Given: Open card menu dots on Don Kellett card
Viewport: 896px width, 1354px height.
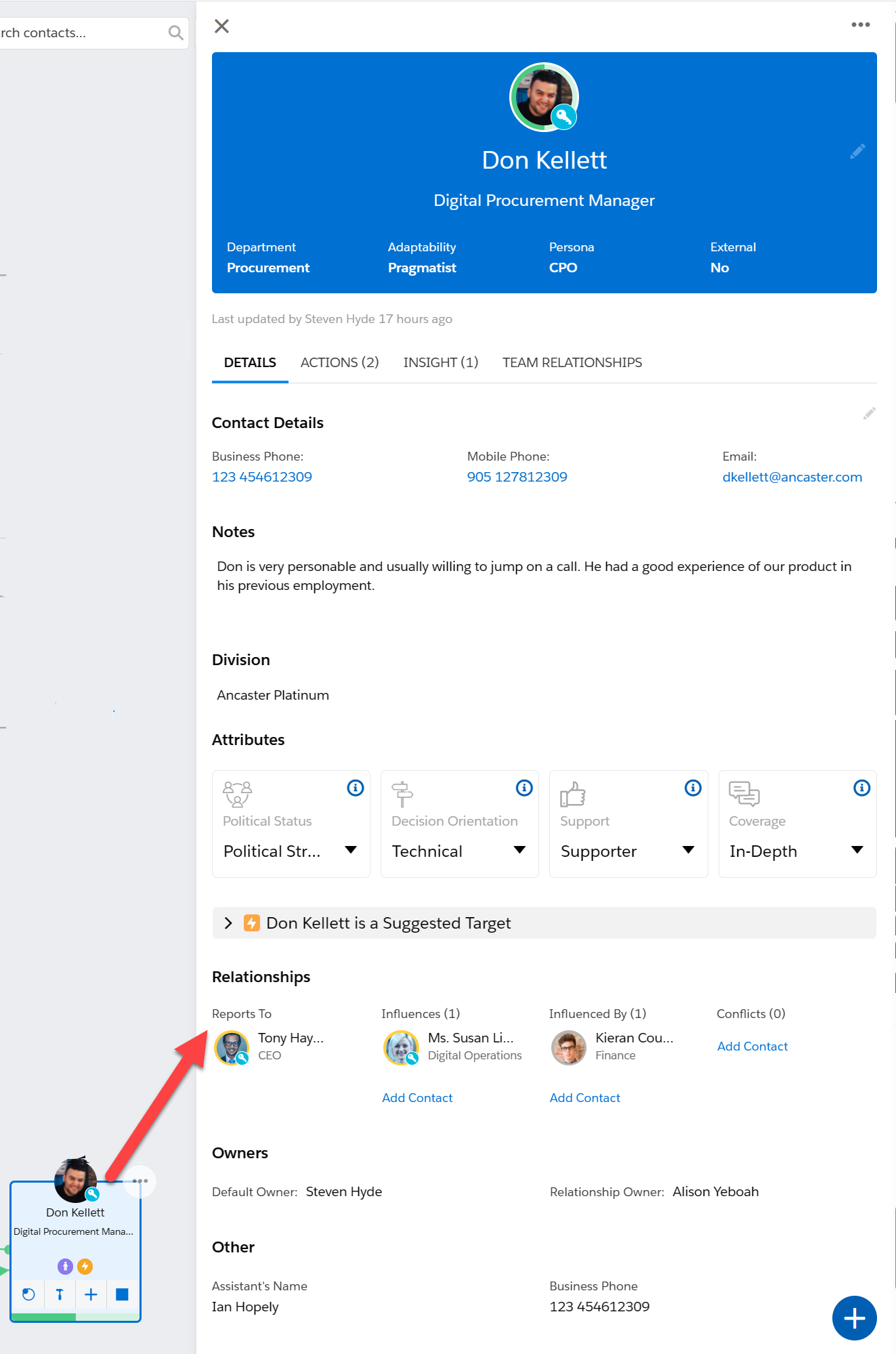Looking at the screenshot, I should pos(140,1181).
